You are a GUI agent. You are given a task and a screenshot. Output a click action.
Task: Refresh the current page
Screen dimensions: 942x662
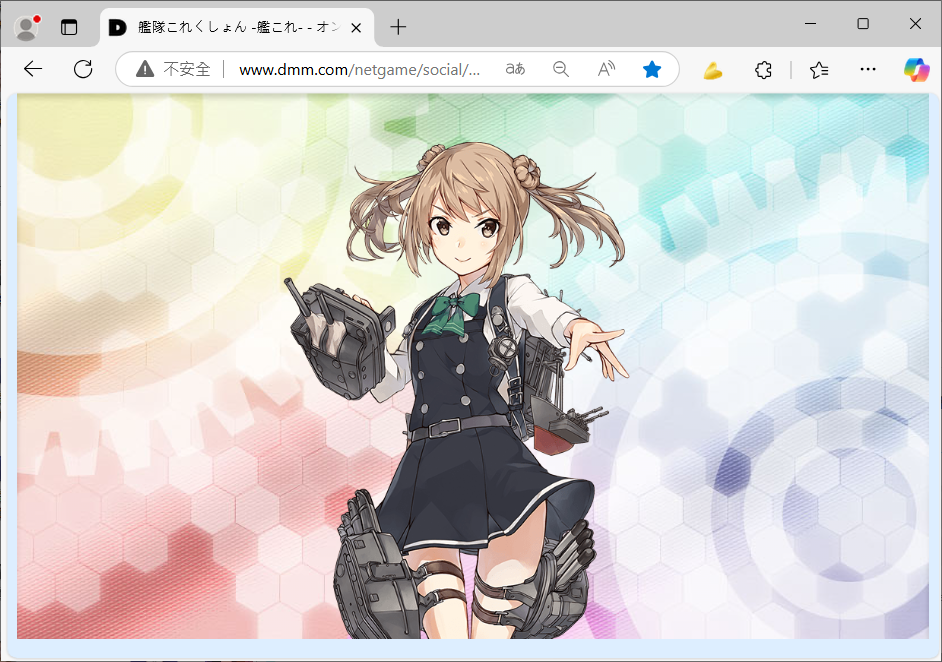coord(83,70)
